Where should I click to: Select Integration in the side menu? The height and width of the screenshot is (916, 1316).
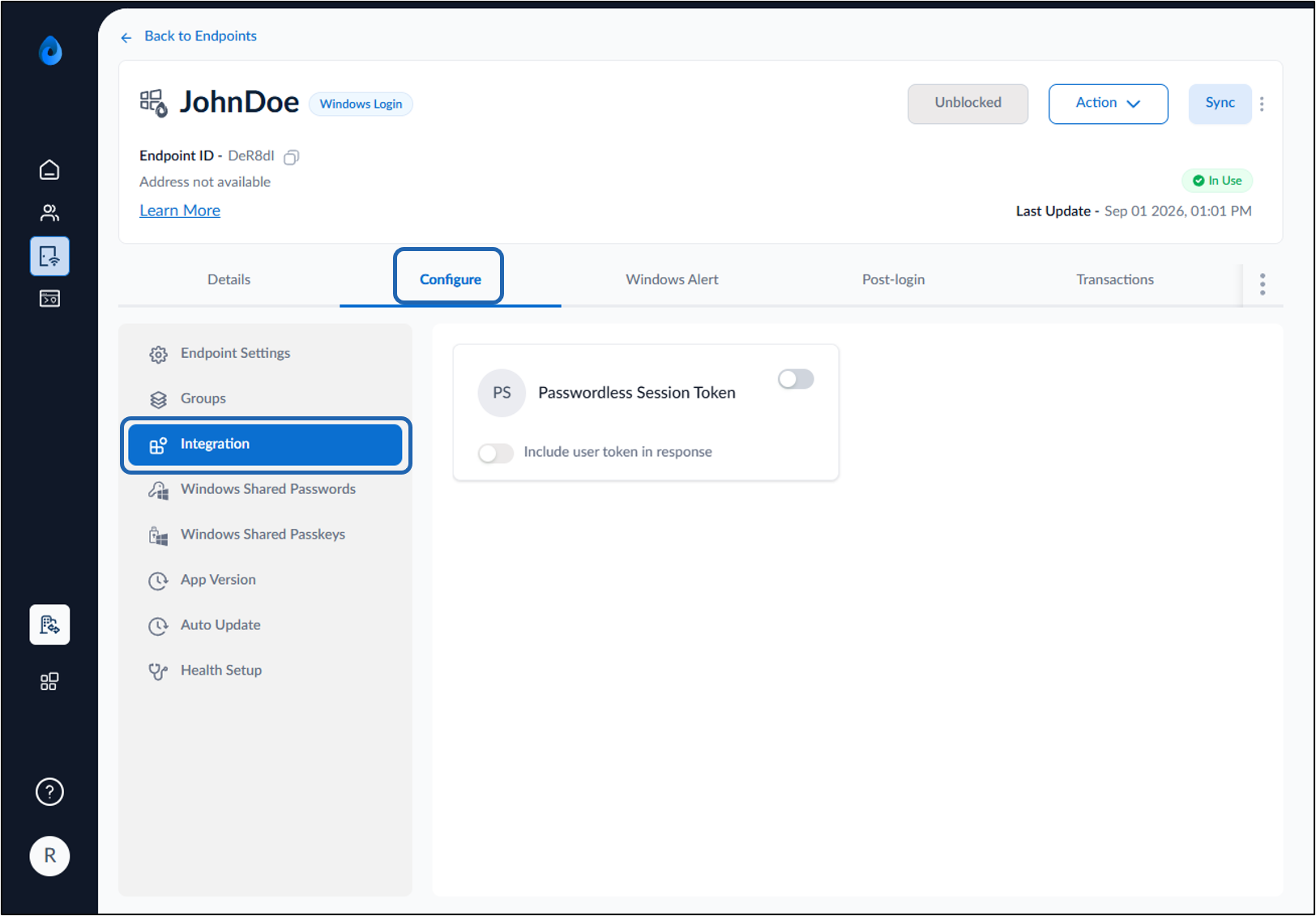pos(265,444)
